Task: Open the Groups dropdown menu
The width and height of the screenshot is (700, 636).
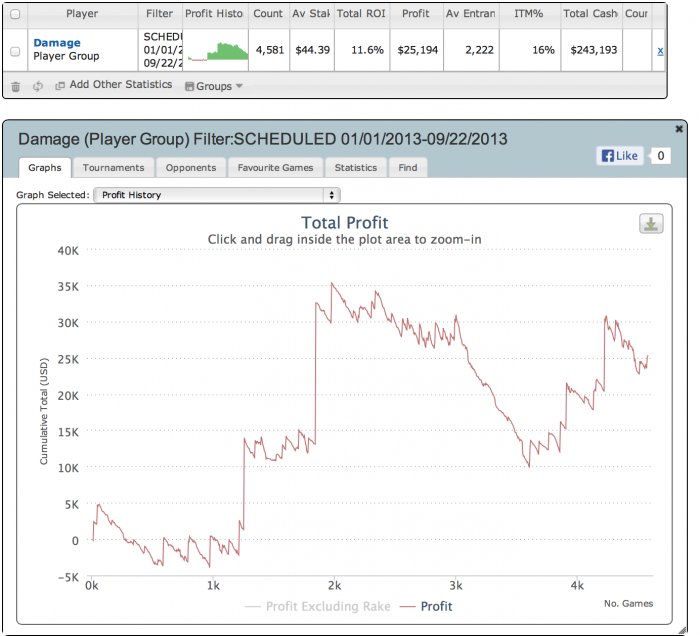Action: pos(214,86)
